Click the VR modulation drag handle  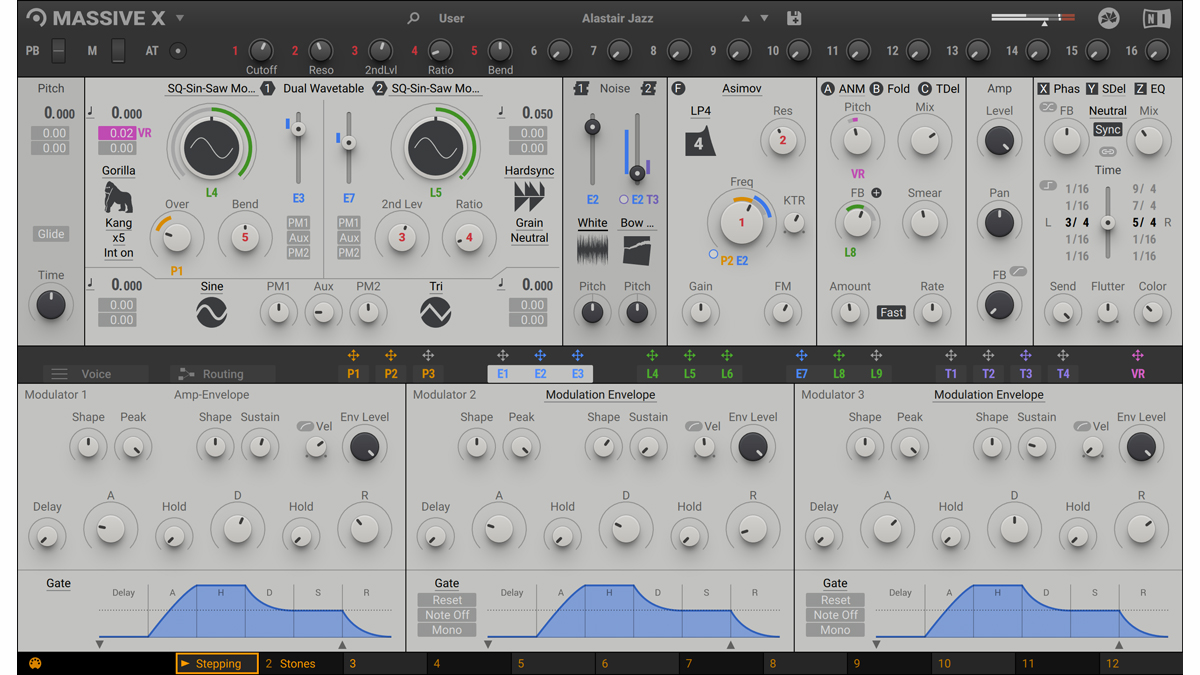tap(1137, 356)
